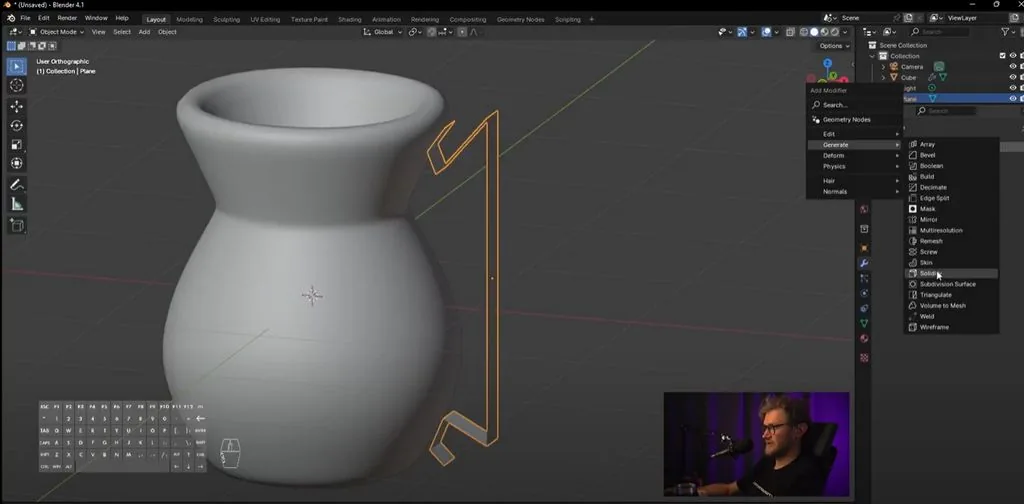Open the Deform modifier submenu

(854, 156)
